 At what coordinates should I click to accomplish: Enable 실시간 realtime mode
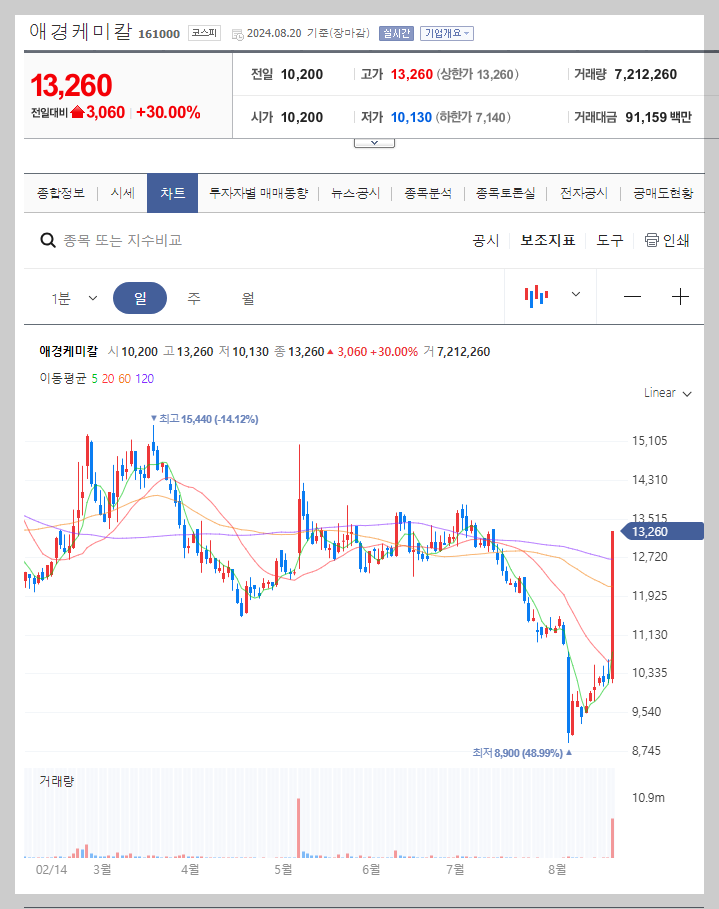coord(396,31)
